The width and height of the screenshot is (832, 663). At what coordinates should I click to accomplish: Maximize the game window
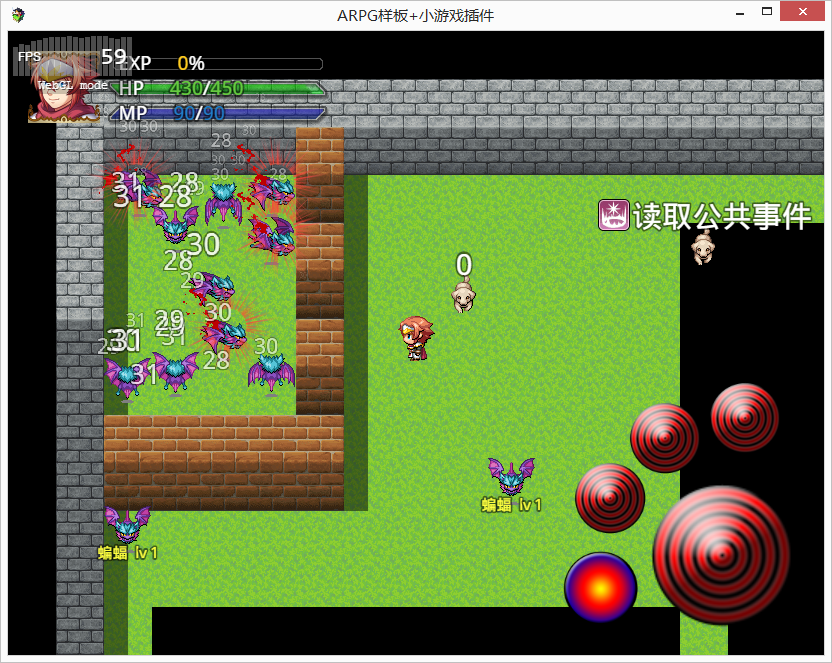coord(767,11)
